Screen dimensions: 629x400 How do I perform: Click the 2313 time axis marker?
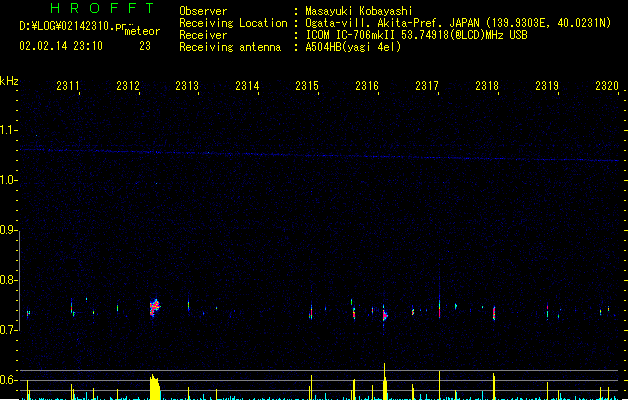tap(187, 86)
